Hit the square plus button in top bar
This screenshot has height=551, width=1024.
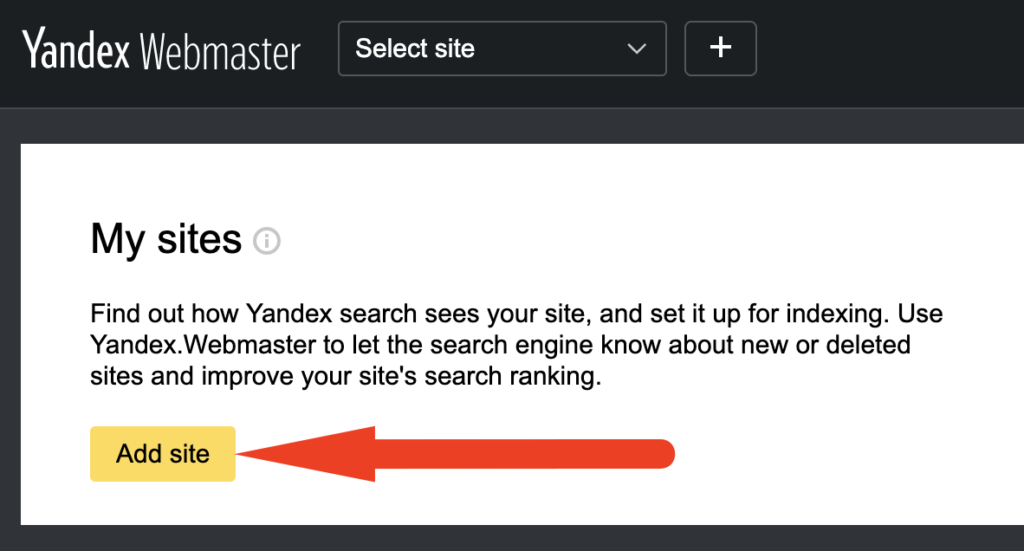point(720,48)
